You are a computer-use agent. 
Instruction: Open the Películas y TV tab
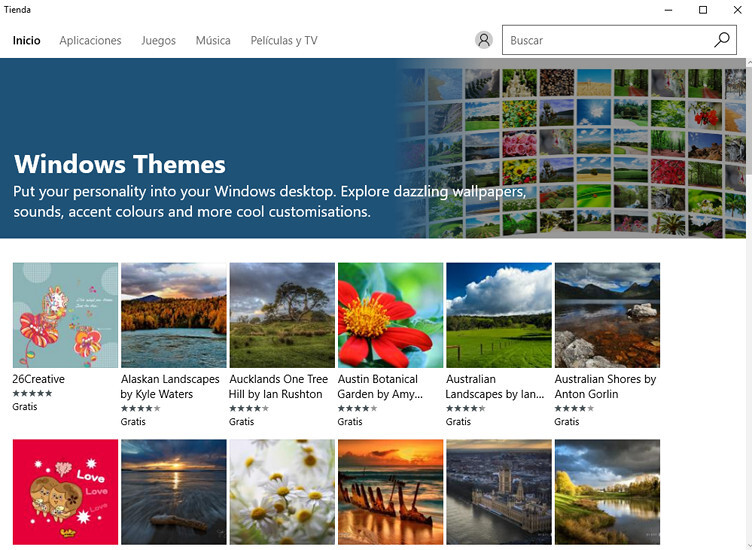(x=284, y=41)
